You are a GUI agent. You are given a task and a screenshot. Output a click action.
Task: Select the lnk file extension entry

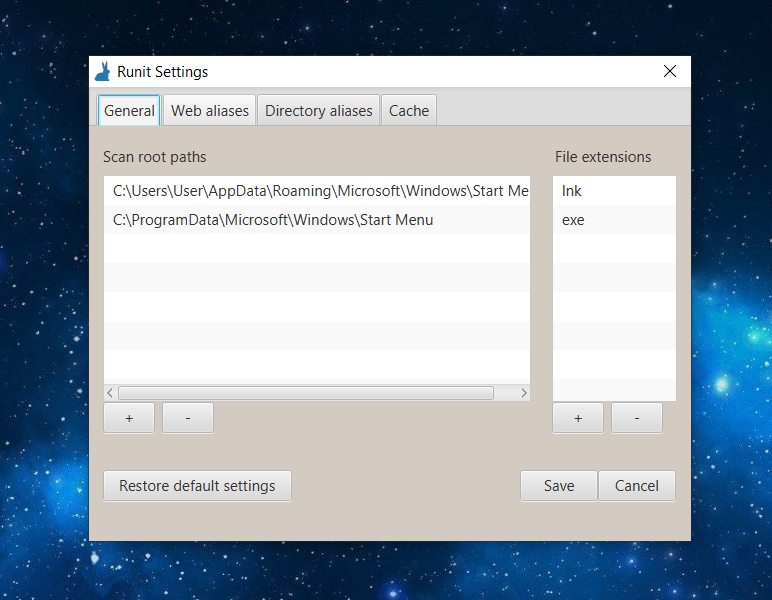[614, 190]
